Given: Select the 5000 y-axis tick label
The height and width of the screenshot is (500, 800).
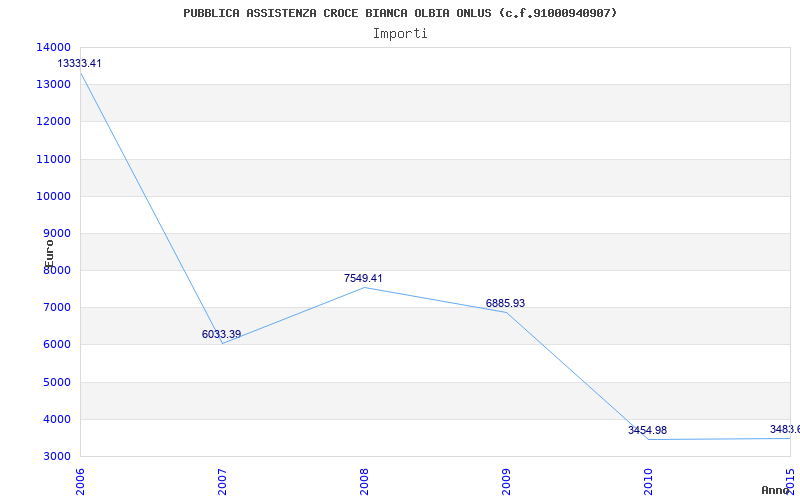Looking at the screenshot, I should pyautogui.click(x=55, y=382).
